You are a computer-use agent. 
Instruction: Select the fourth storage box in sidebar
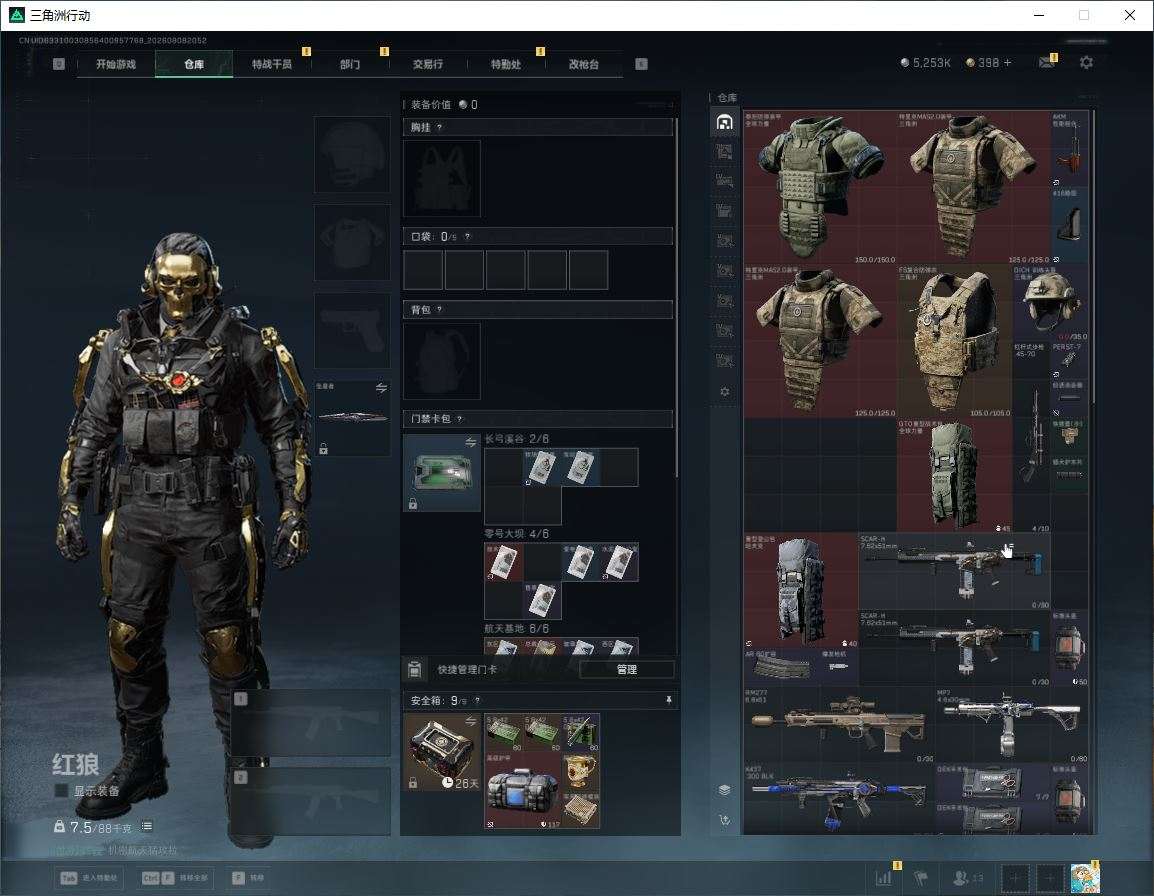pyautogui.click(x=724, y=211)
